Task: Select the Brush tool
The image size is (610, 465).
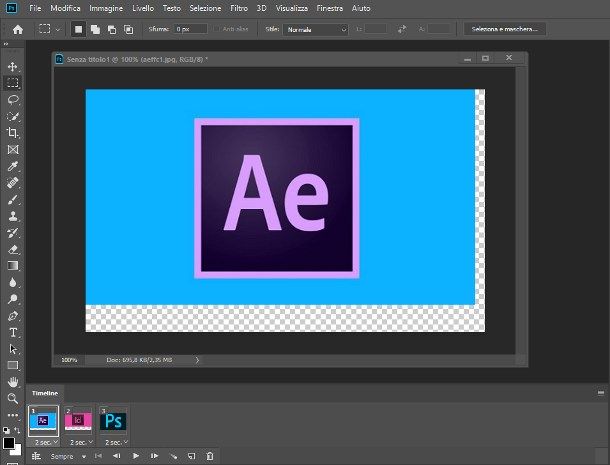Action: pos(12,200)
